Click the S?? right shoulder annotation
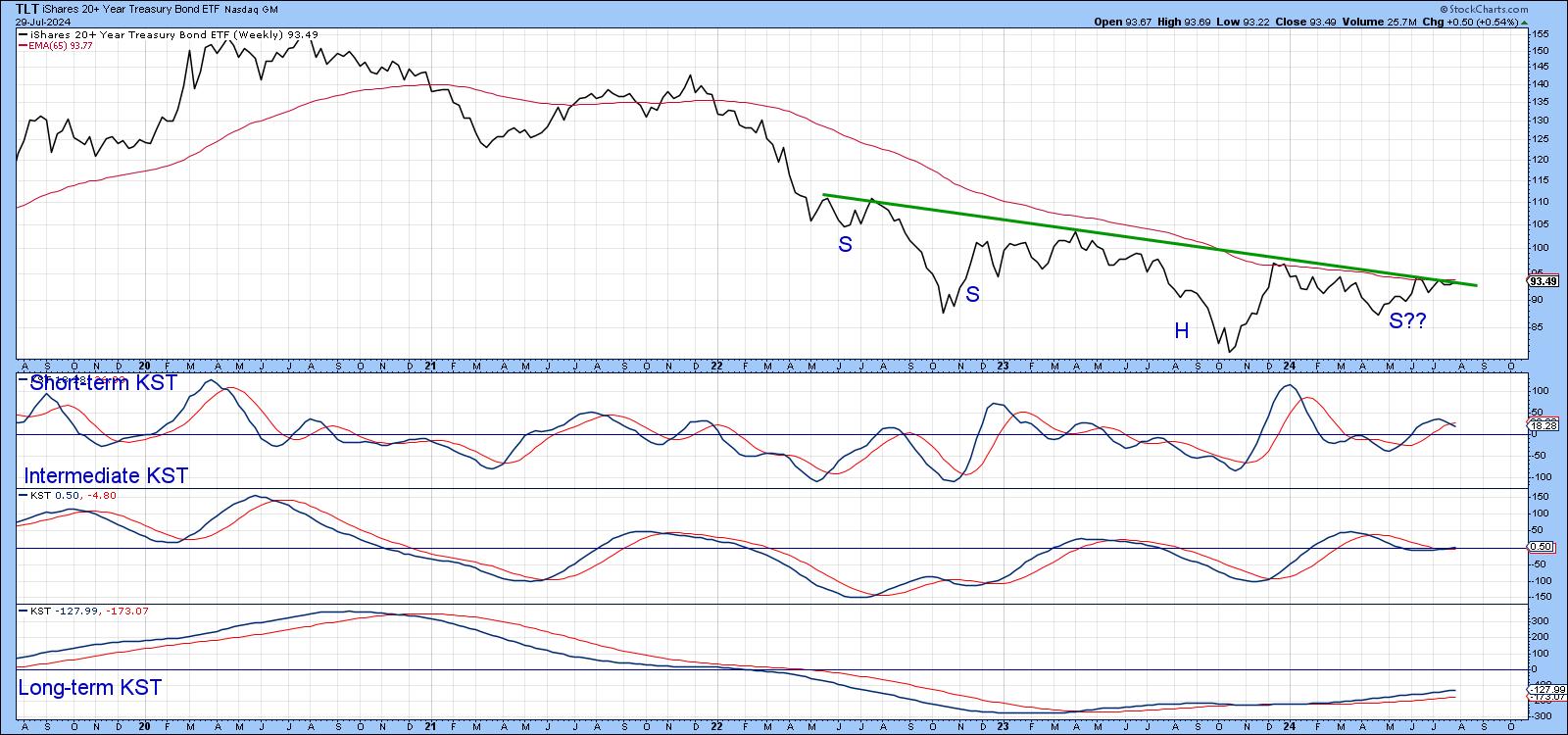 coord(1408,320)
